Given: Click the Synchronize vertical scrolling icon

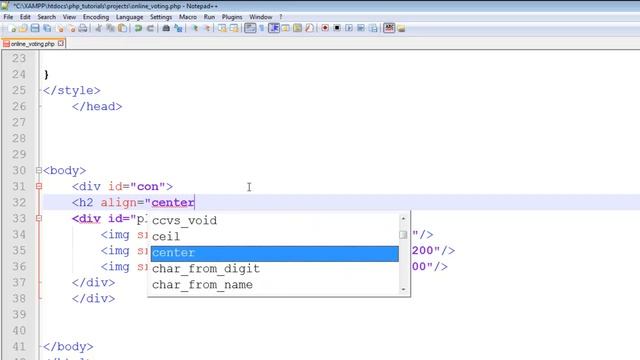Looking at the screenshot, I should pos(222,28).
